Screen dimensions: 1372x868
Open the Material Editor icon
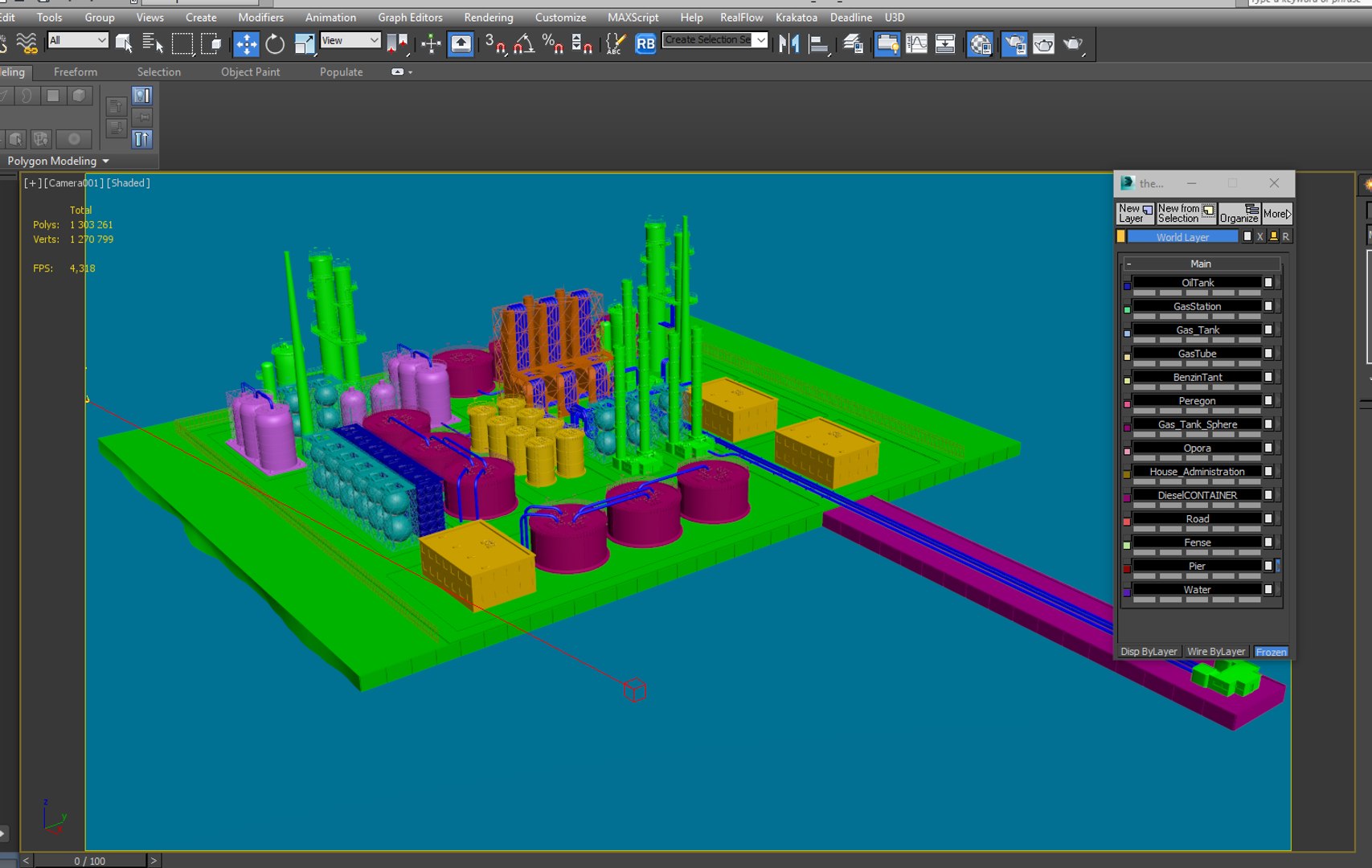click(x=981, y=43)
